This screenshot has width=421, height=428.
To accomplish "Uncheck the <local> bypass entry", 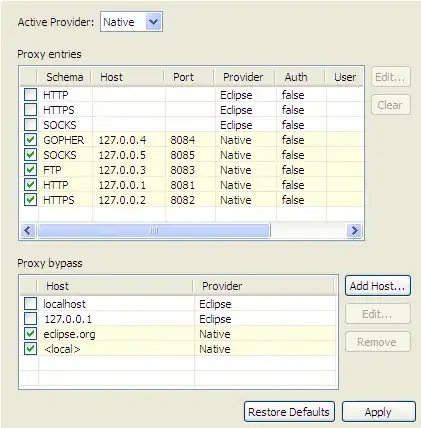I will [30, 349].
